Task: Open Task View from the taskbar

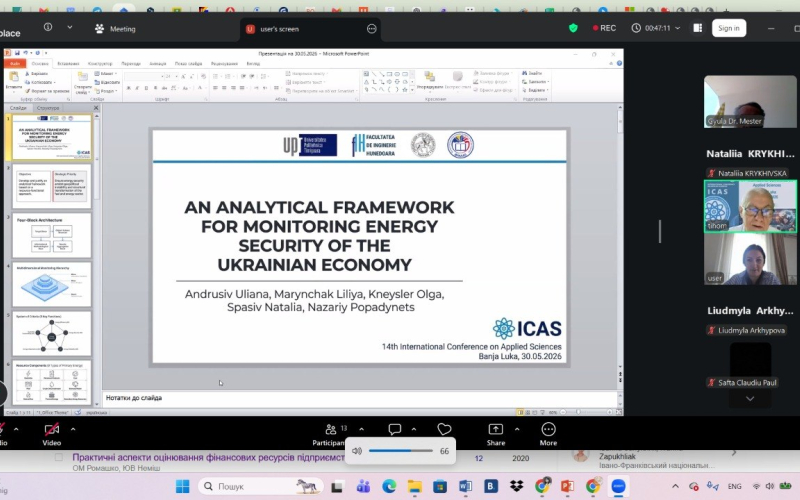Action: click(x=337, y=487)
